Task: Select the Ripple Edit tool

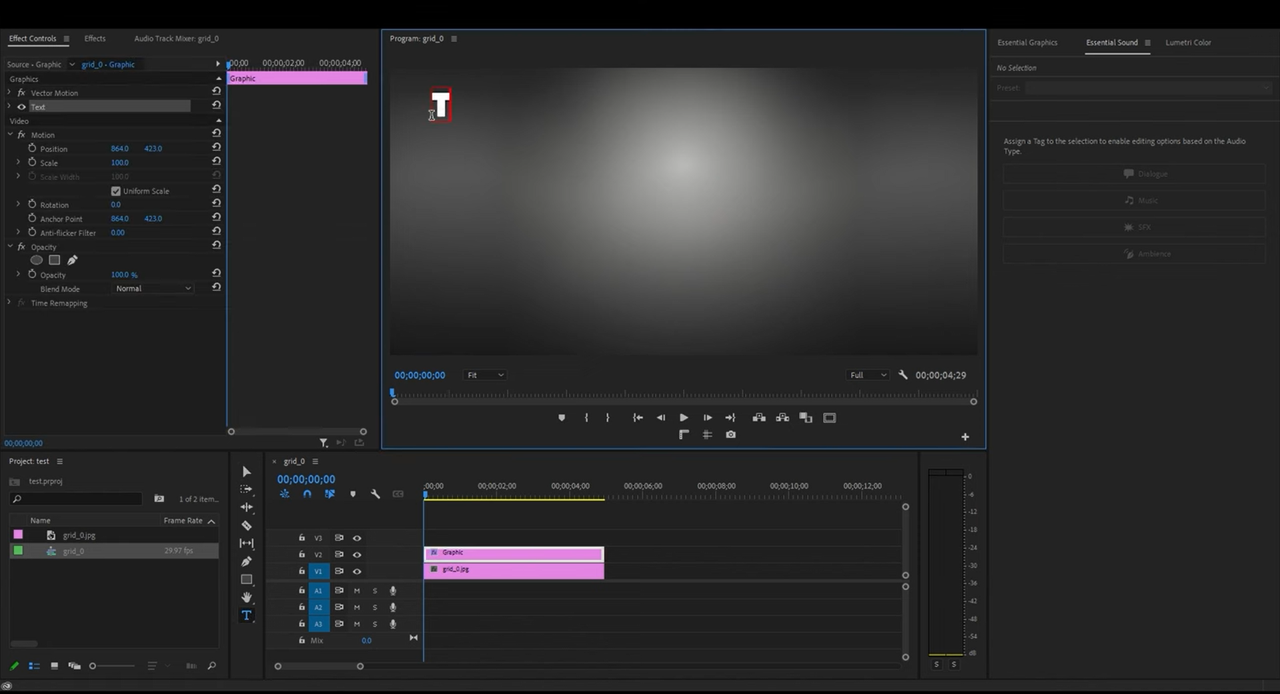Action: click(246, 507)
